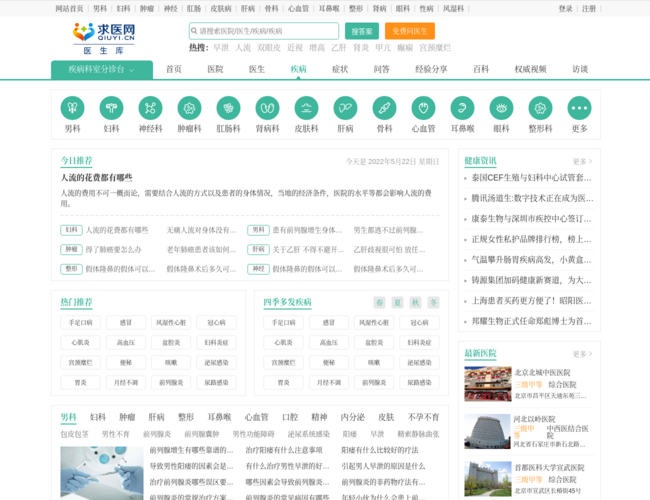Click the 更多 three-dots icon

point(579,108)
